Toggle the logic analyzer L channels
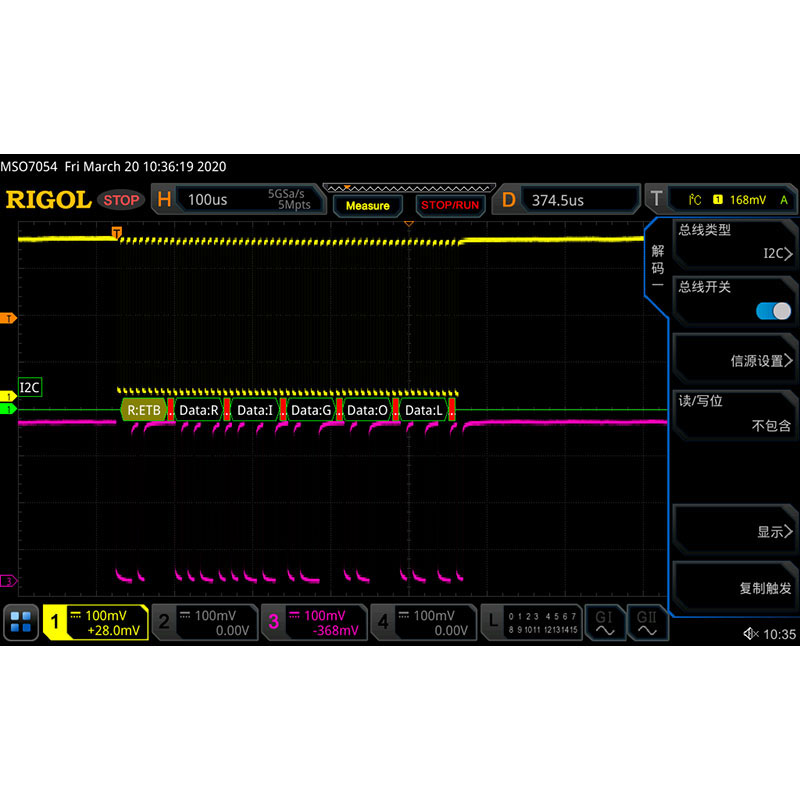Screen dimensions: 800x800 (x=531, y=622)
